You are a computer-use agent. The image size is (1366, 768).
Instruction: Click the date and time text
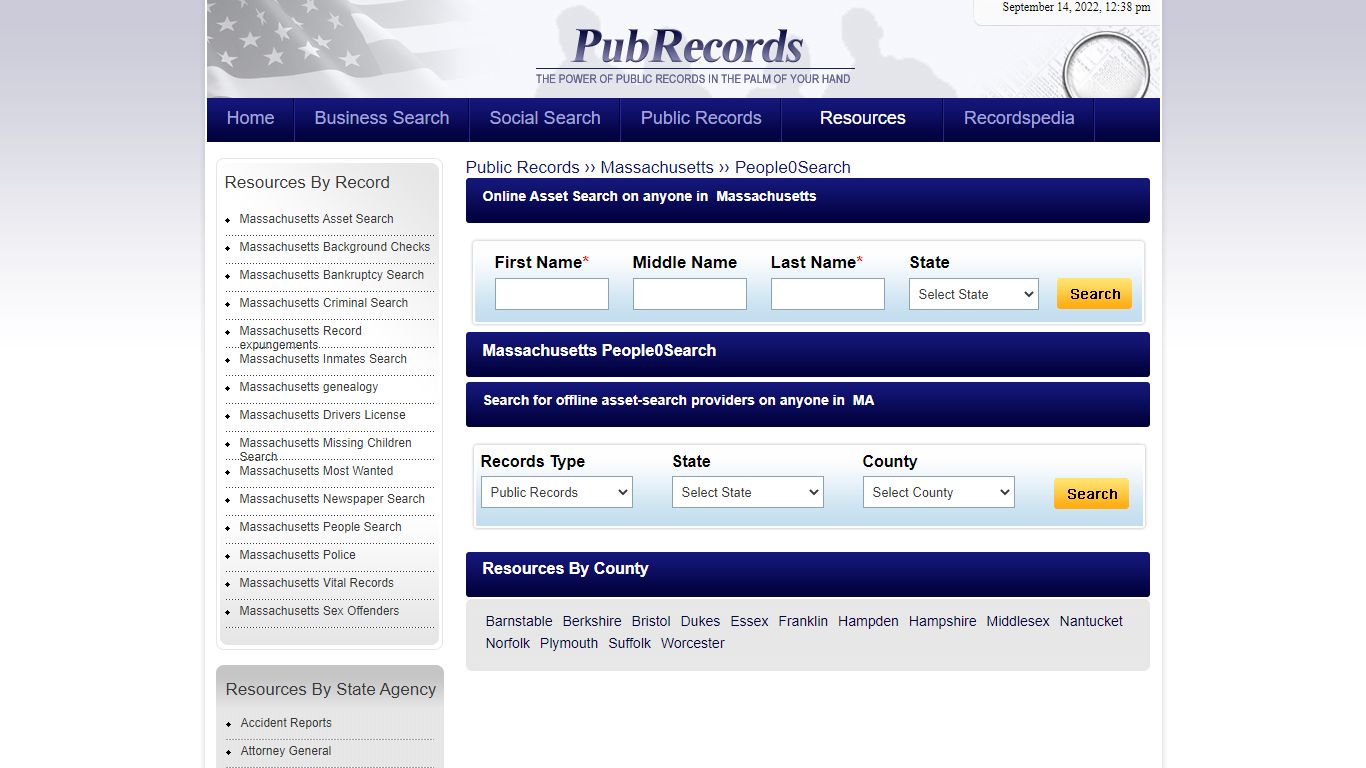tap(1076, 7)
